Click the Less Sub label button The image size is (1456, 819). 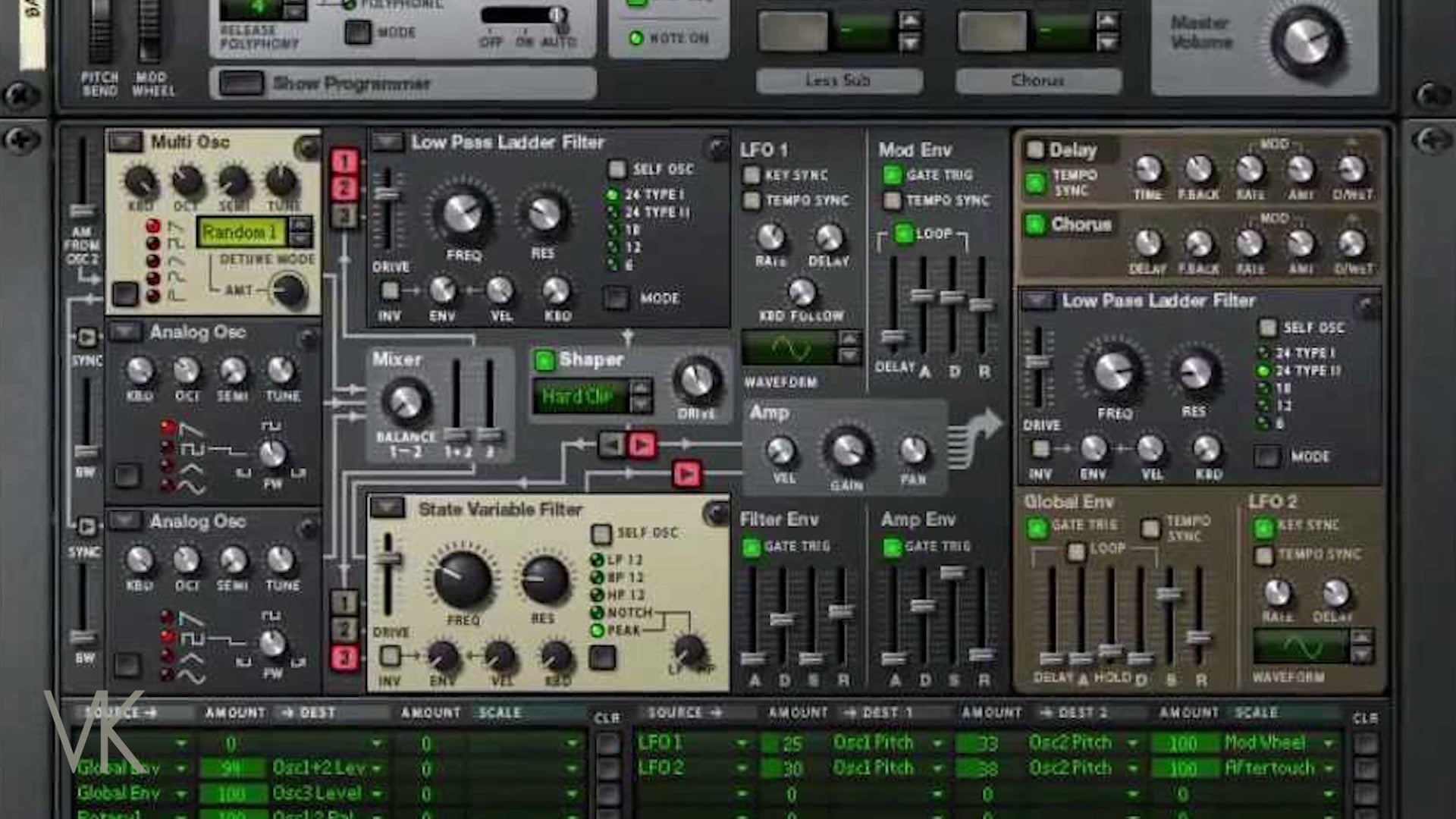[x=839, y=80]
